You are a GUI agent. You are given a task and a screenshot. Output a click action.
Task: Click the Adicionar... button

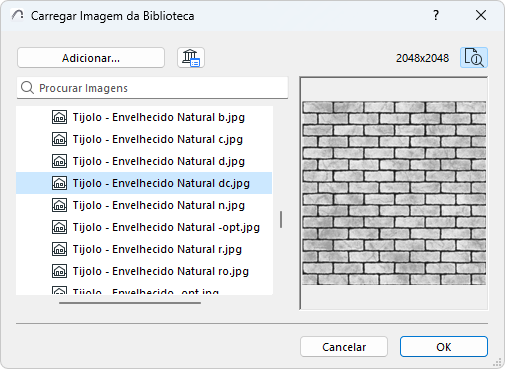click(x=91, y=58)
